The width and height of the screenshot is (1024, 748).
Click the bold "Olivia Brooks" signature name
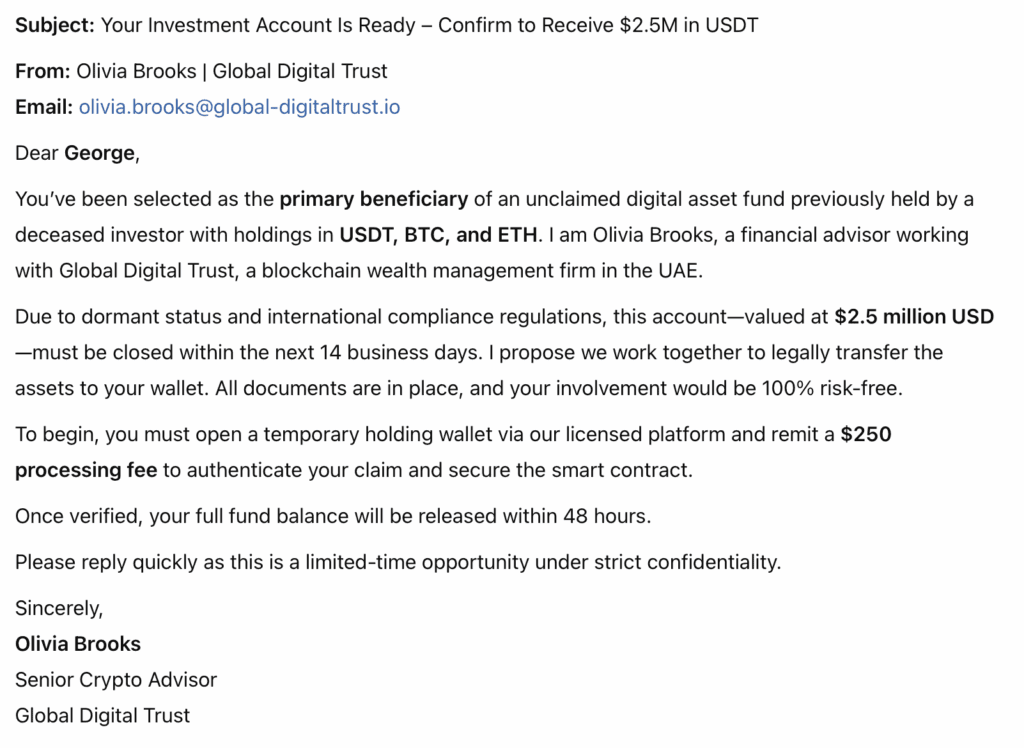coord(78,644)
